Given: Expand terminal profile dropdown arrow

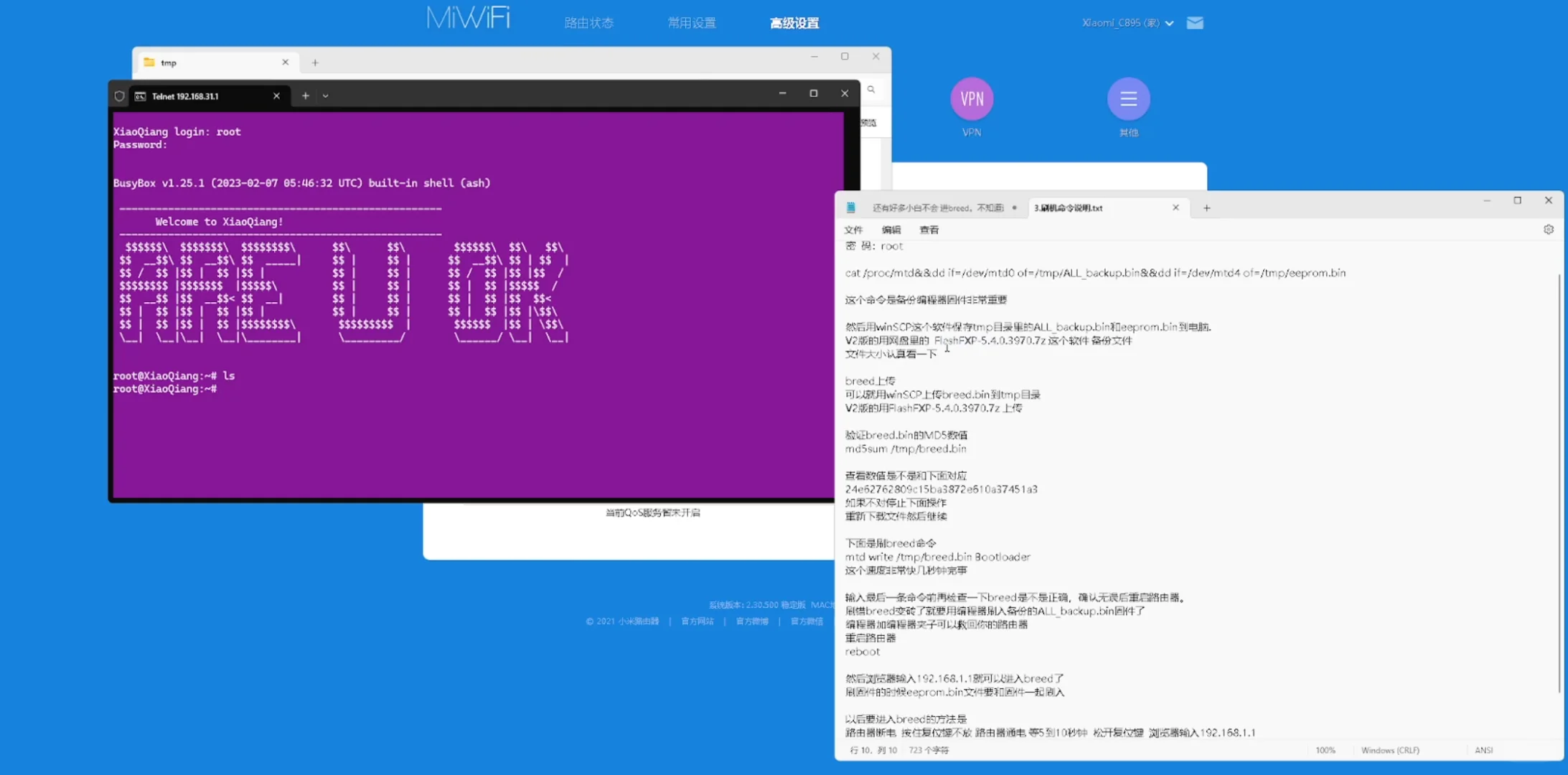Looking at the screenshot, I should point(325,95).
